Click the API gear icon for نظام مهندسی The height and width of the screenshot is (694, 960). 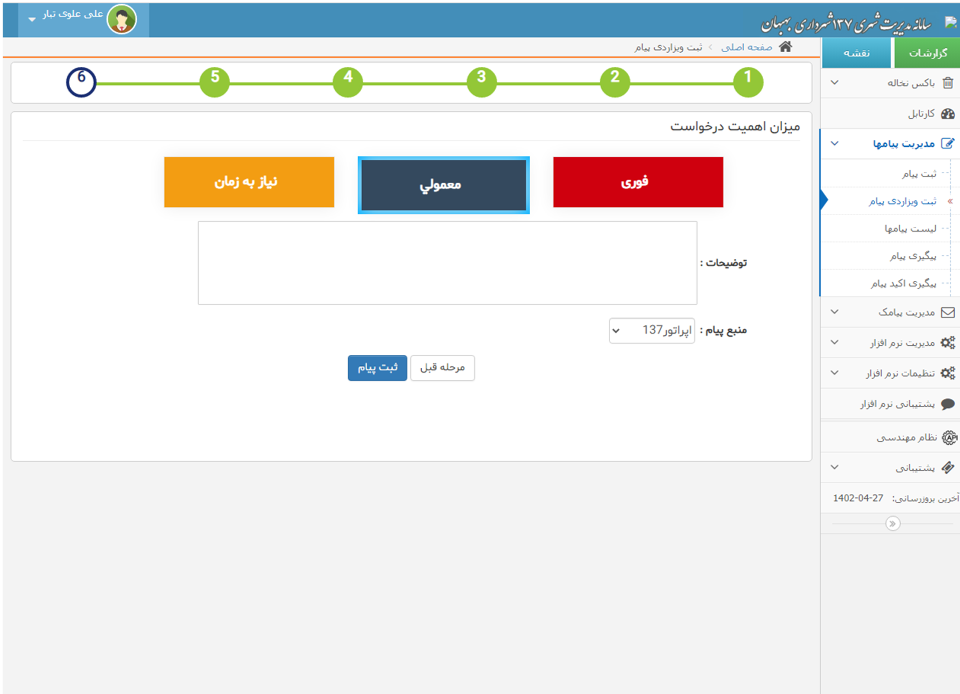coord(950,437)
